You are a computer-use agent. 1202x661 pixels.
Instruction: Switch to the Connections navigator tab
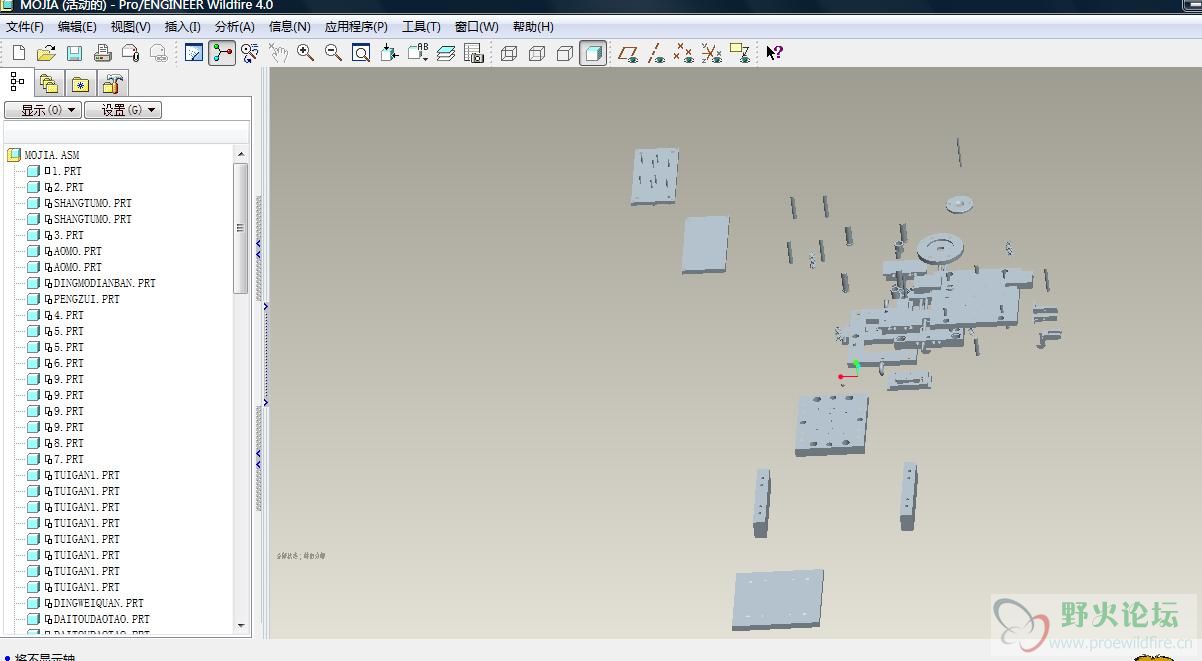pyautogui.click(x=112, y=84)
